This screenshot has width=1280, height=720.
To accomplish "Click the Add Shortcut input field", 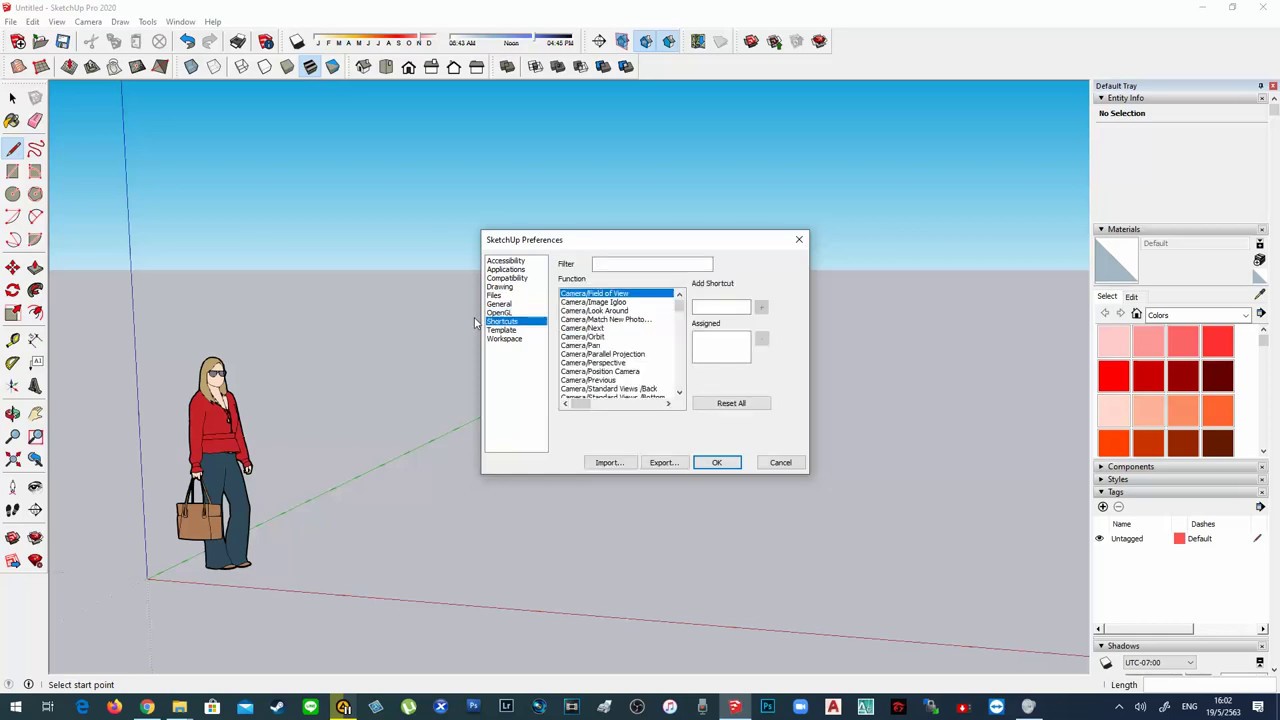I will coord(721,308).
